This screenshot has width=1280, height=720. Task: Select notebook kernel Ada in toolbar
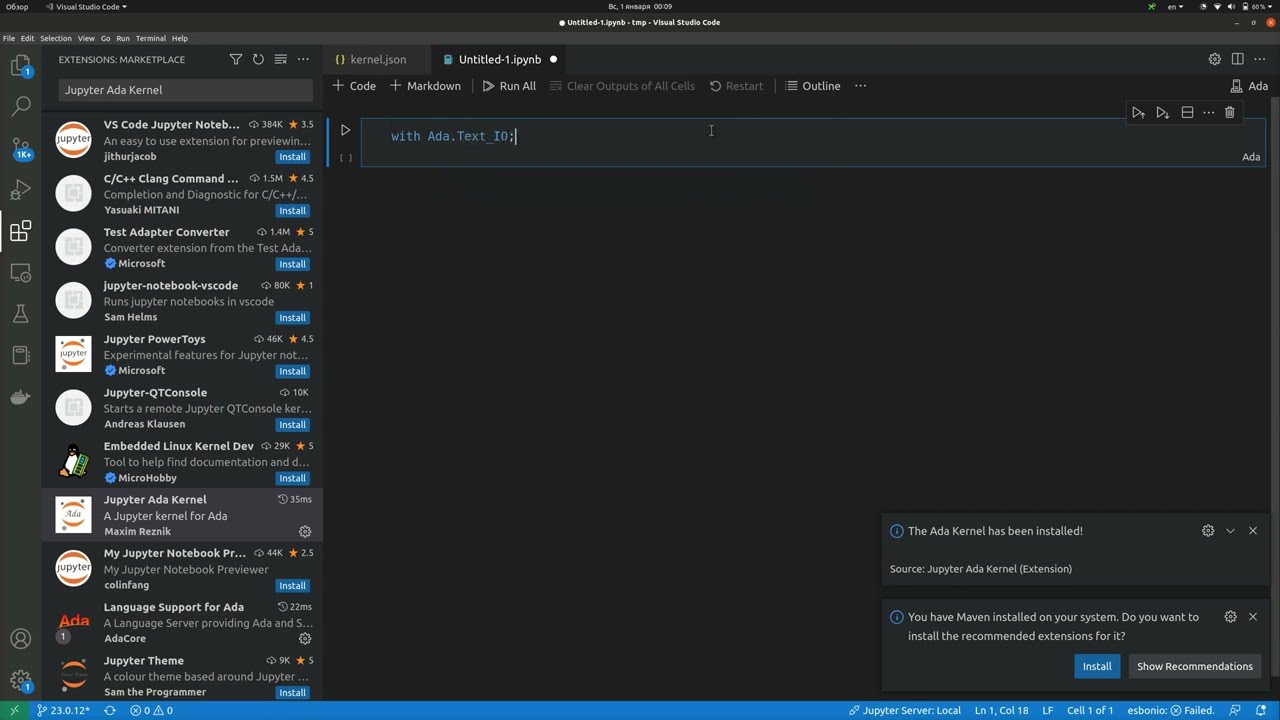point(1250,86)
